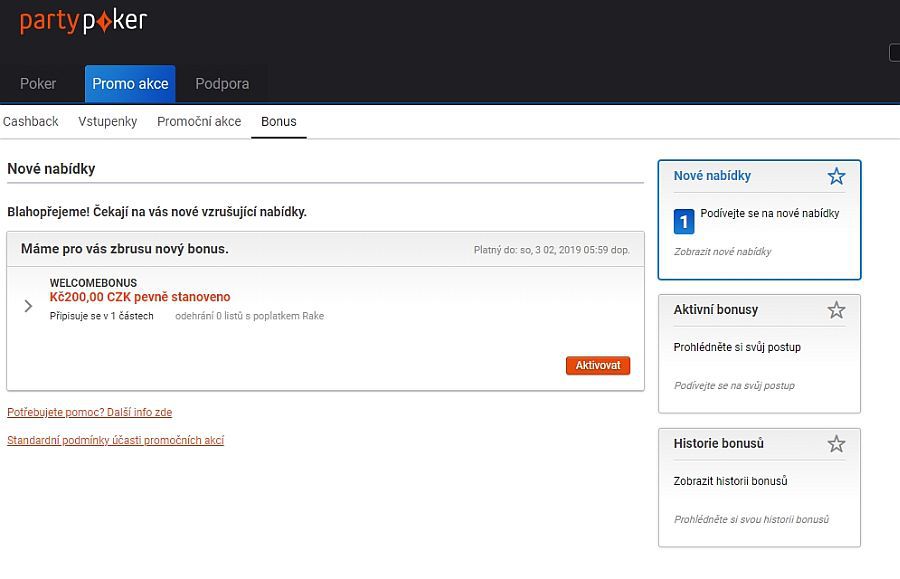This screenshot has height=579, width=900.
Task: Click the star icon in Aktivní bonusy panel
Action: tap(836, 310)
